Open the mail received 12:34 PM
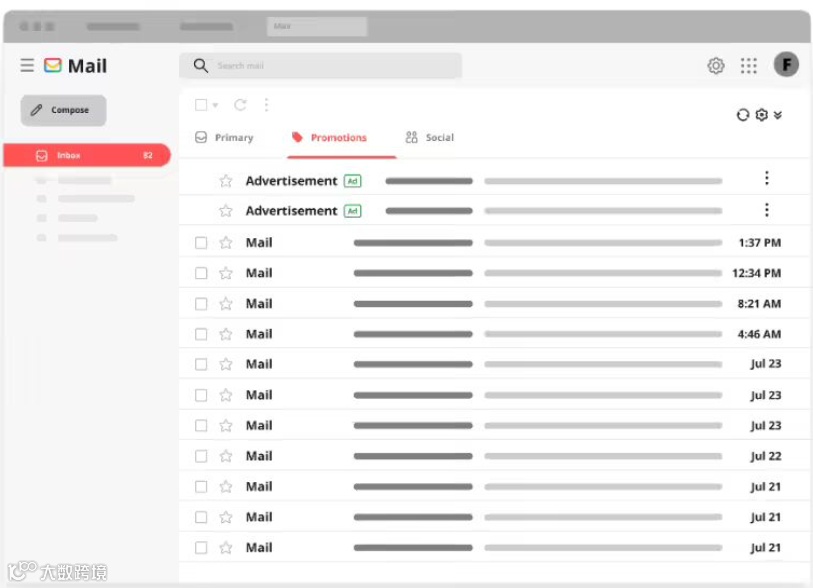 point(495,273)
